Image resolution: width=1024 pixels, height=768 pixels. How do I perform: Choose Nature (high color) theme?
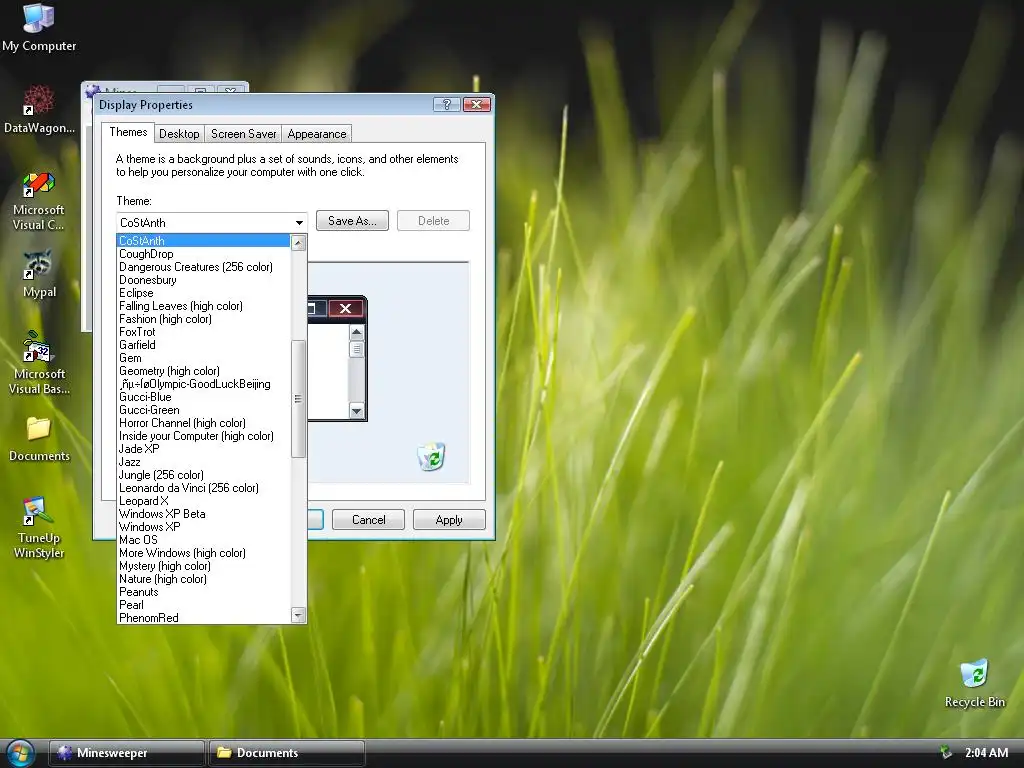203,579
